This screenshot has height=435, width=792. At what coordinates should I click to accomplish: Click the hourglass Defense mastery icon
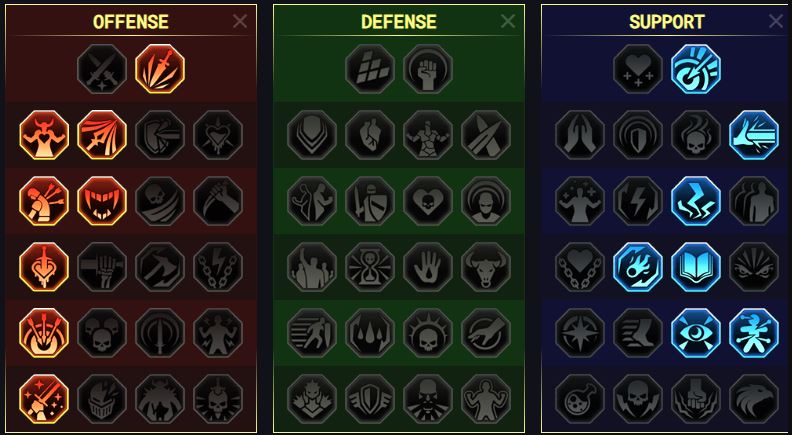[370, 267]
